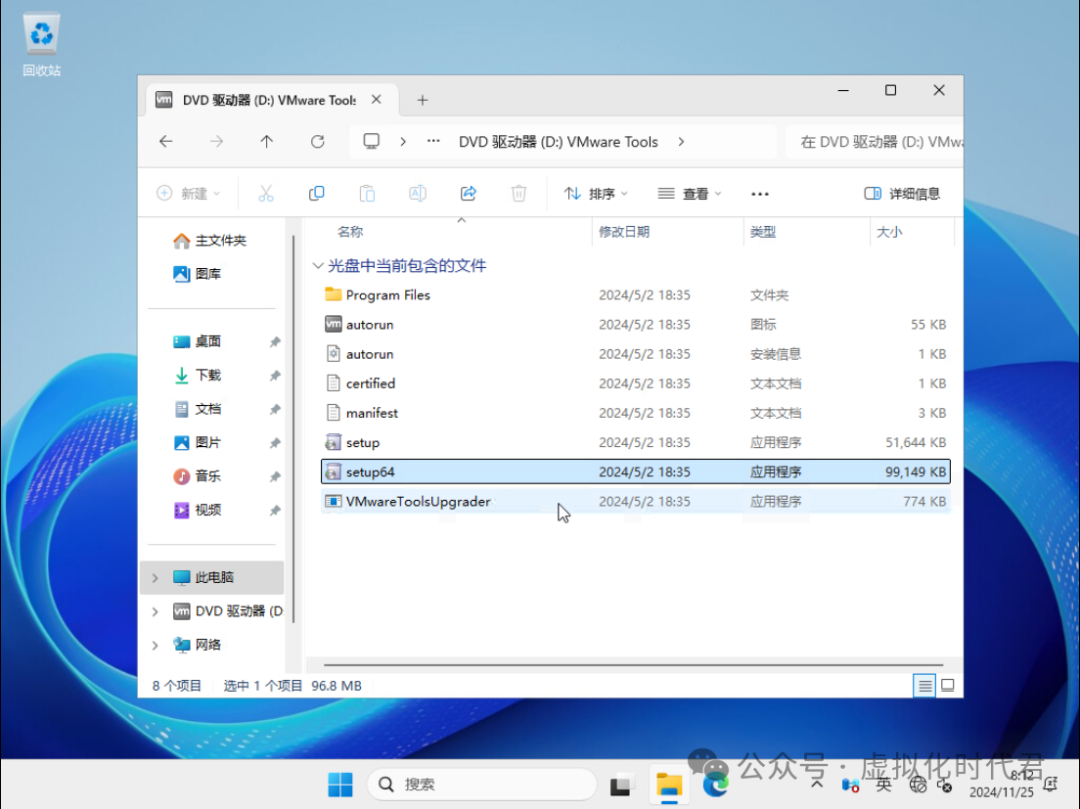Open Microsoft Edge from taskbar
The height and width of the screenshot is (809, 1080).
click(716, 784)
